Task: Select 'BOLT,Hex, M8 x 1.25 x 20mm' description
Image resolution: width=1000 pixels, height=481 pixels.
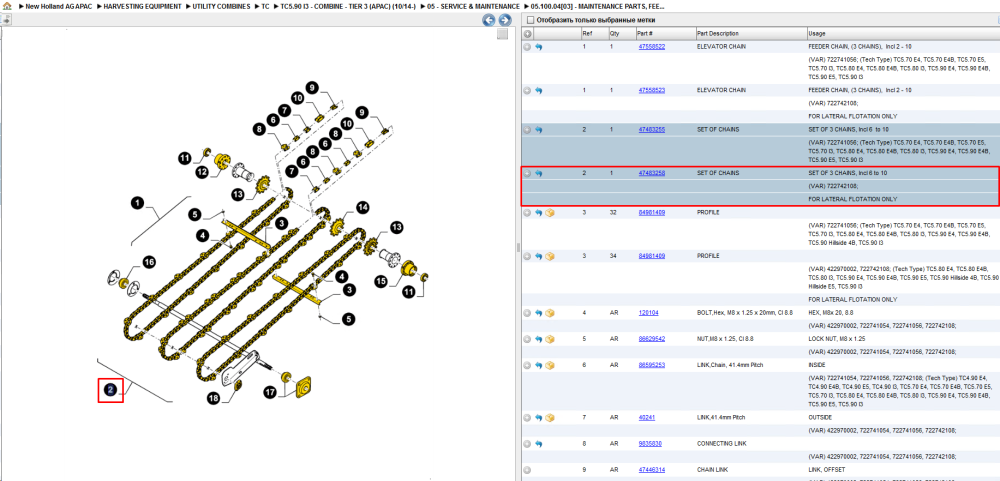Action: [745, 313]
